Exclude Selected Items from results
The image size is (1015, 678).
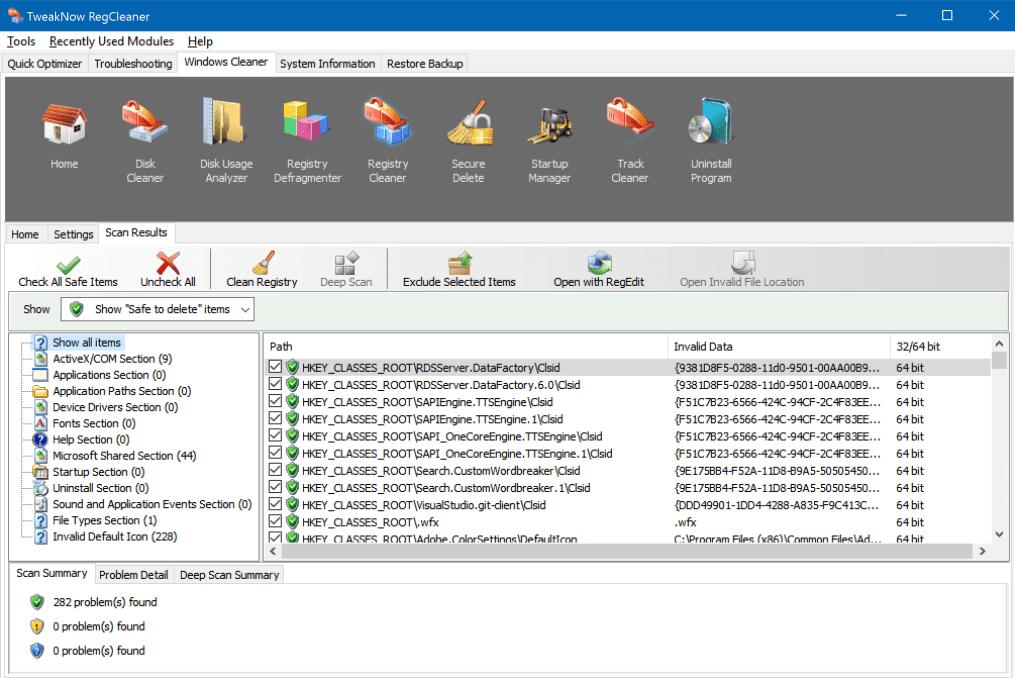click(x=459, y=269)
